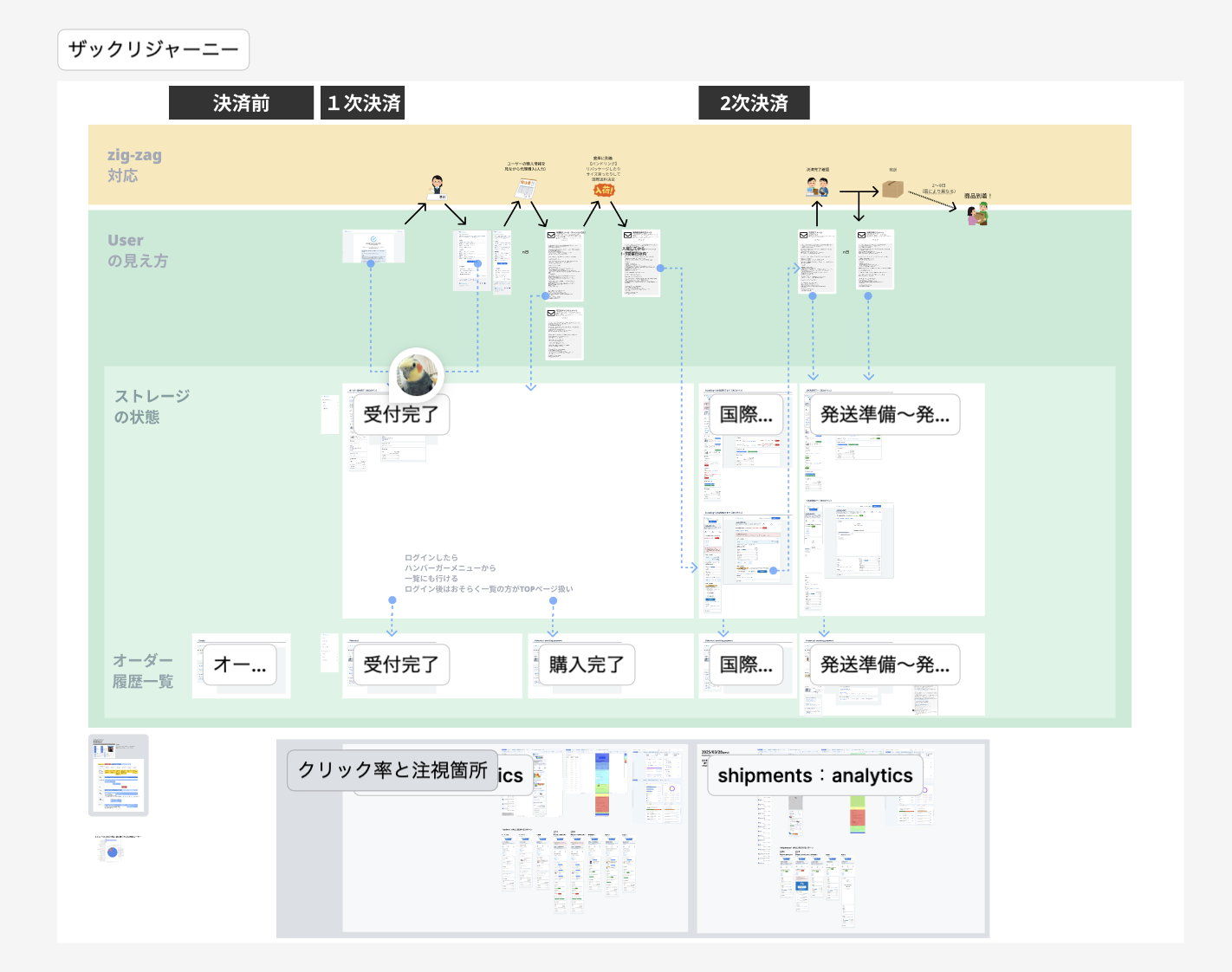Open 受付完了 frame in the ストレージ row
Image resolution: width=1232 pixels, height=972 pixels.
tap(400, 414)
